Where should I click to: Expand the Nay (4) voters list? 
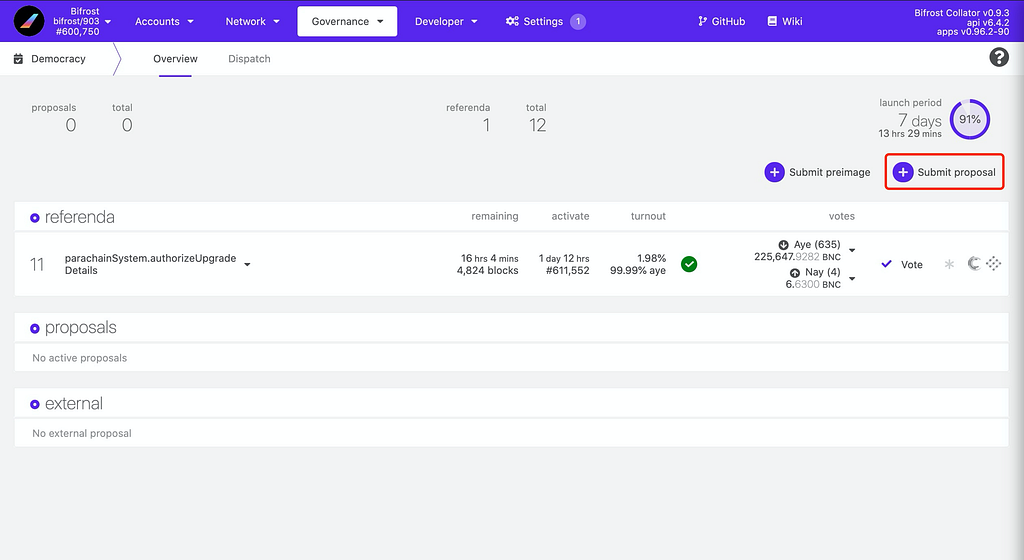pos(852,279)
